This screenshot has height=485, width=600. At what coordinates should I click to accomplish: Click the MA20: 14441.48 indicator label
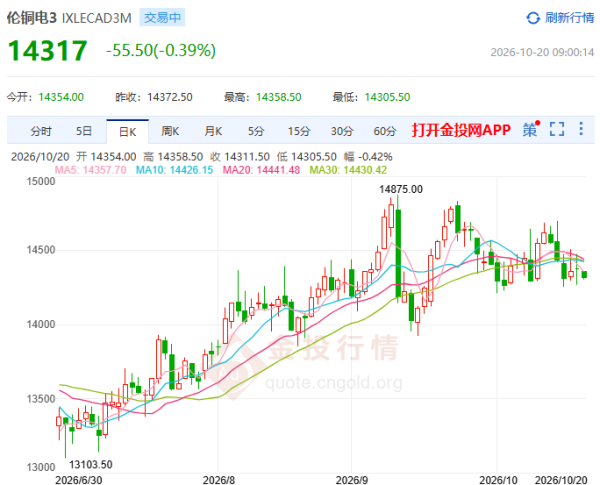click(261, 170)
